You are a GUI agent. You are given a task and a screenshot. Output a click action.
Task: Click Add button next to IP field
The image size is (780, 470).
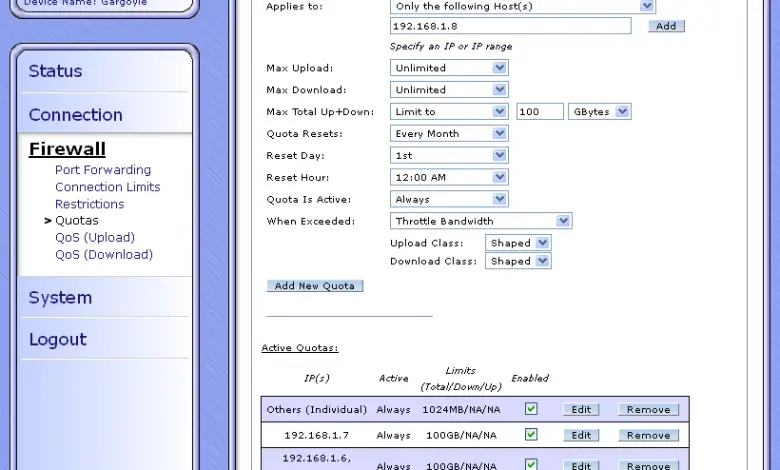point(666,26)
